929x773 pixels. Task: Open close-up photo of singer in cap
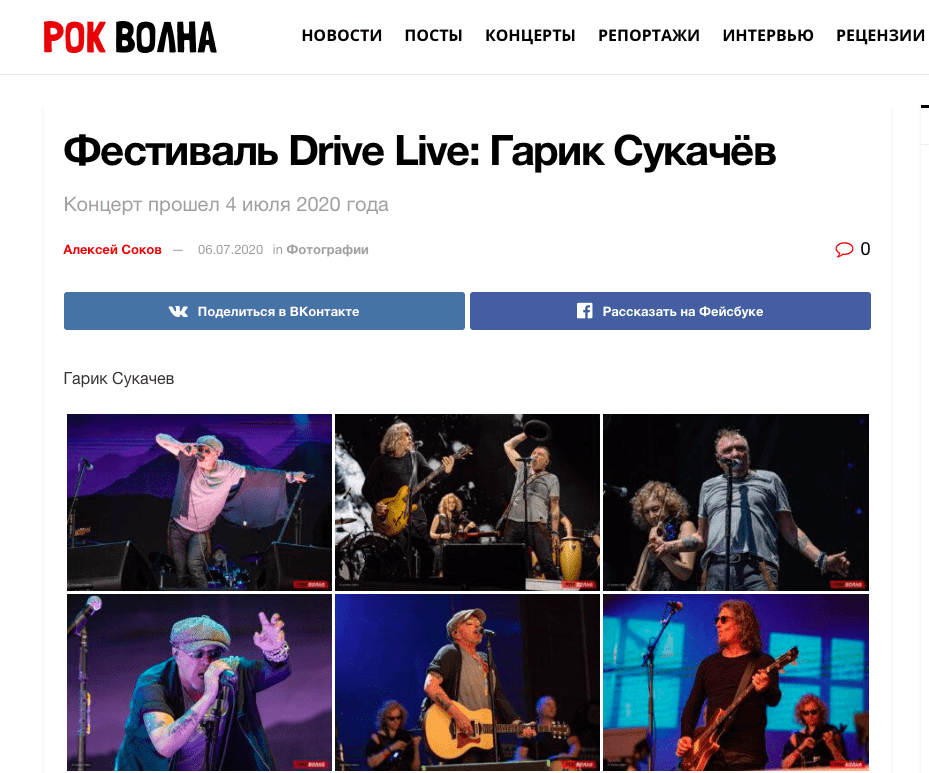tap(199, 682)
